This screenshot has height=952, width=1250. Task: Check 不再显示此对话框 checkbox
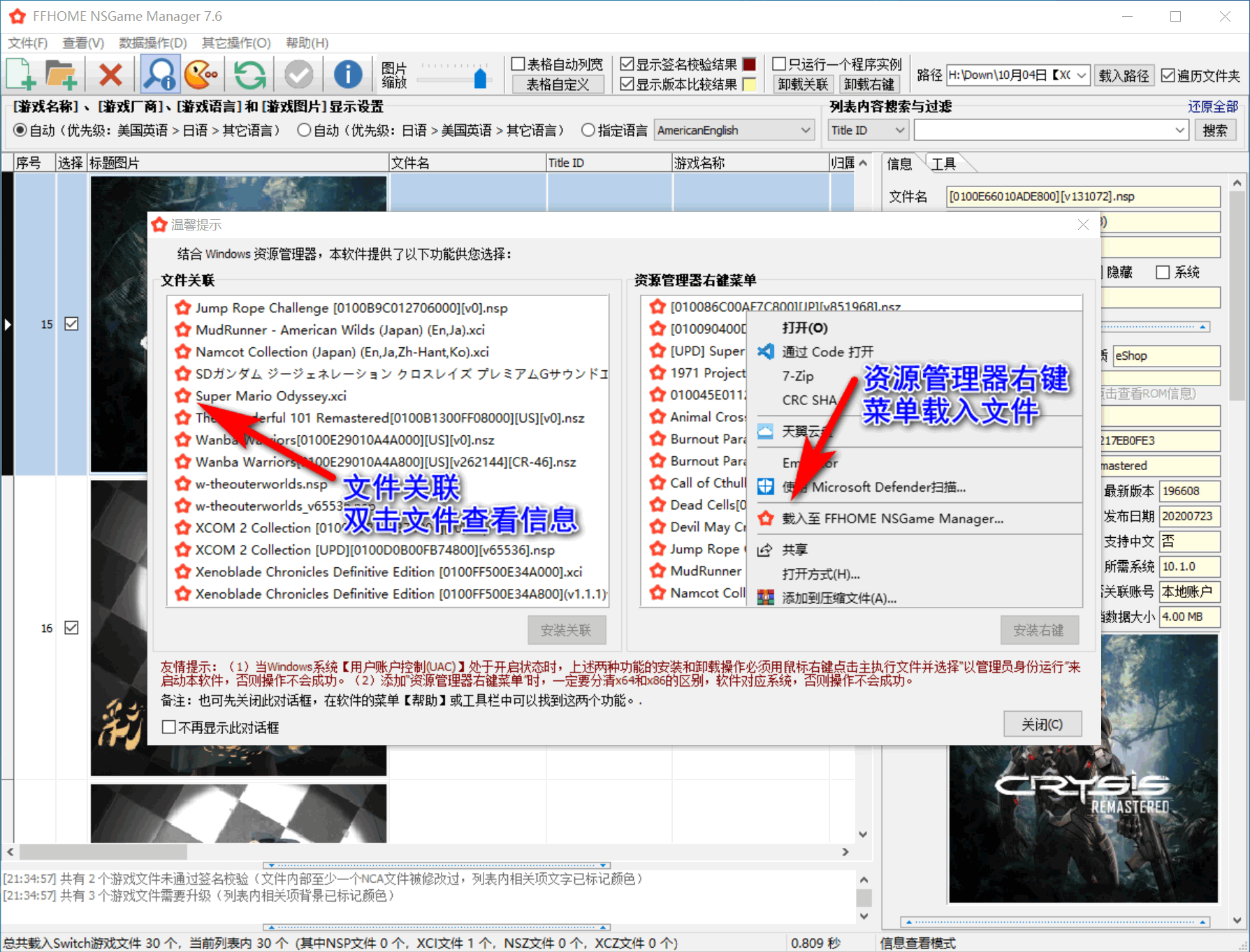[x=168, y=727]
